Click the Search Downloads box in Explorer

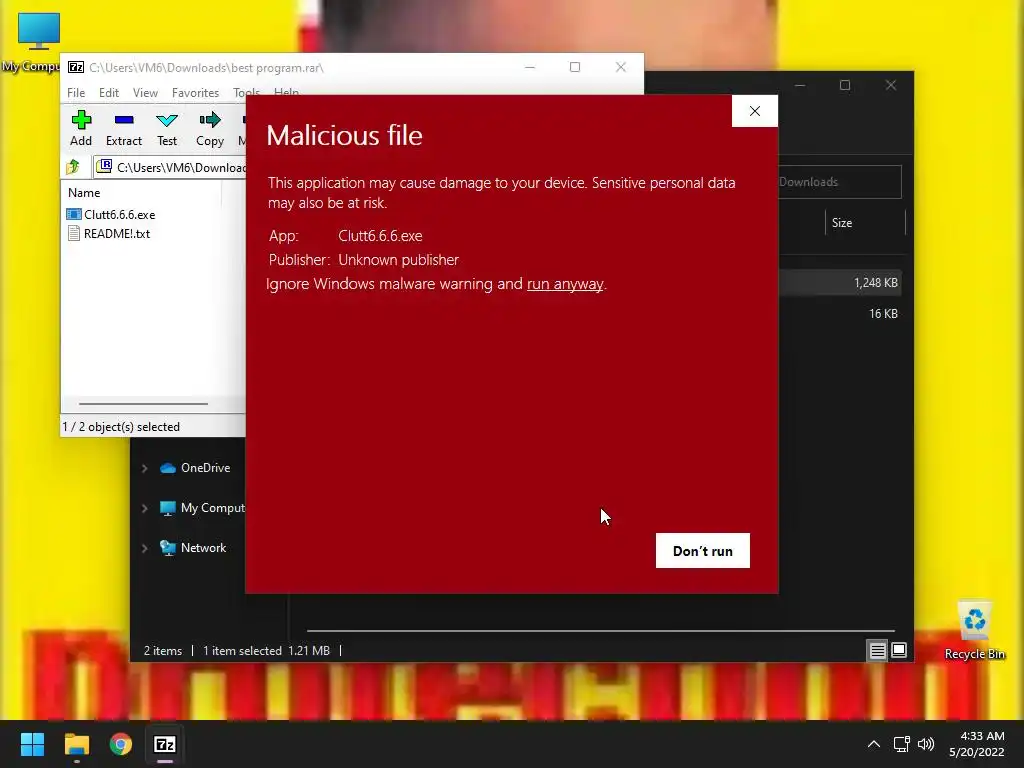(x=839, y=182)
